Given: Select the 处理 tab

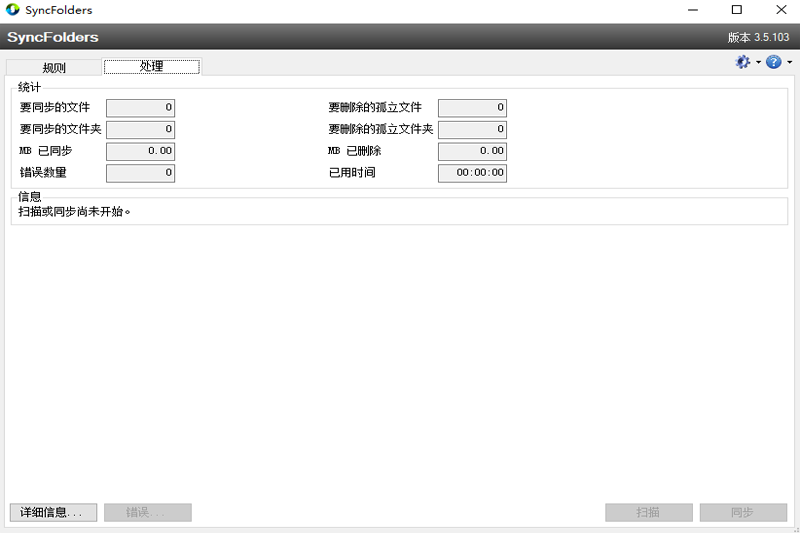Looking at the screenshot, I should 152,66.
